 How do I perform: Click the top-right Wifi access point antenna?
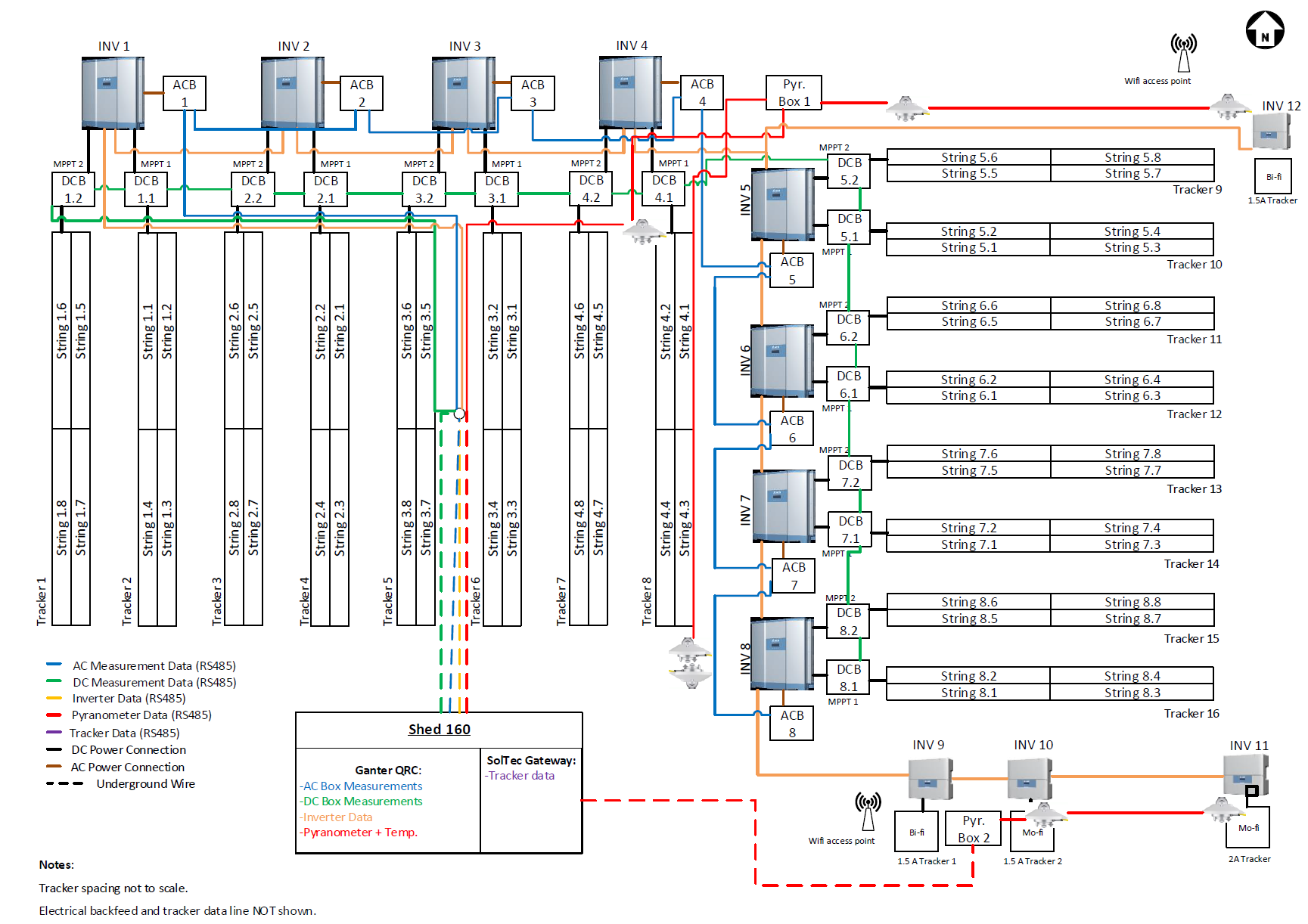[x=1183, y=52]
